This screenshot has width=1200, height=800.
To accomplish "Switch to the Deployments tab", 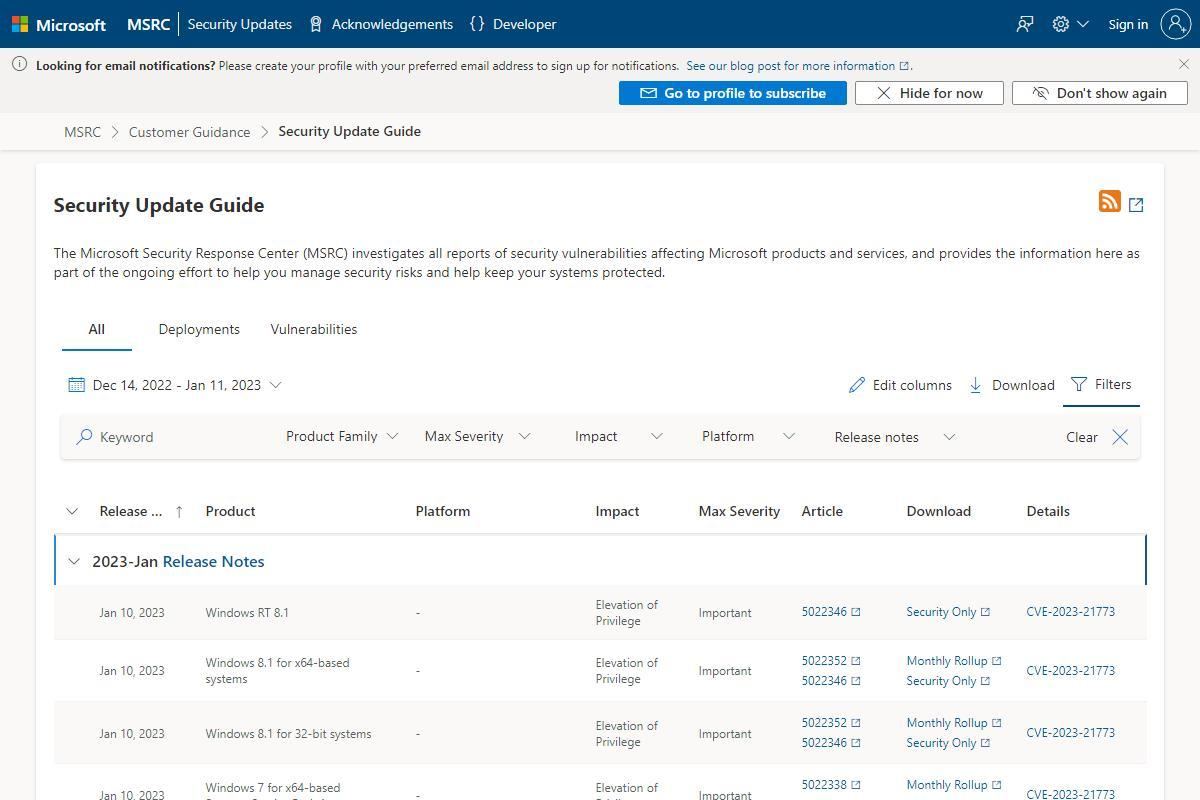I will tap(199, 329).
